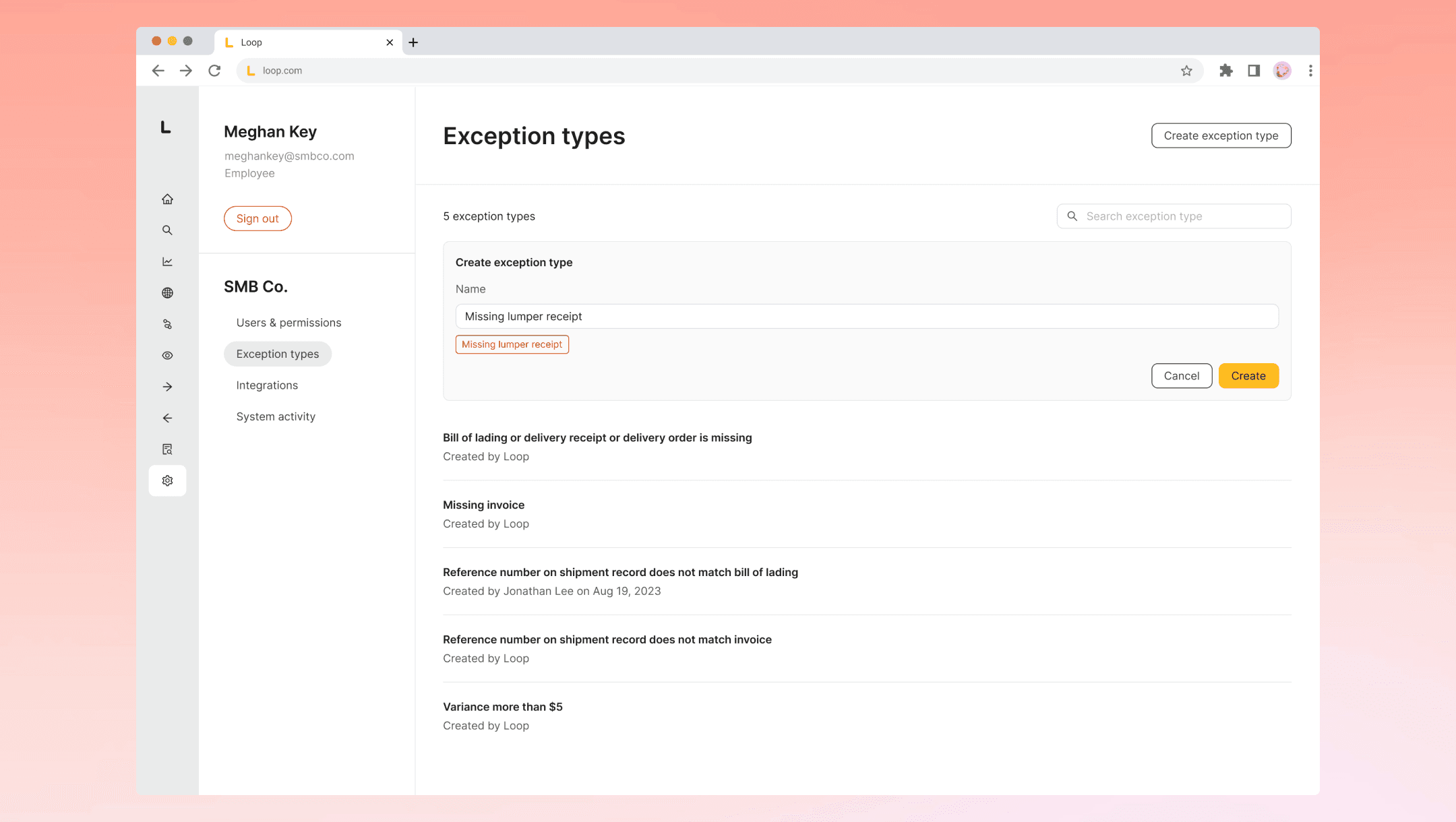Open System activity section
This screenshot has height=822, width=1456.
[x=276, y=416]
